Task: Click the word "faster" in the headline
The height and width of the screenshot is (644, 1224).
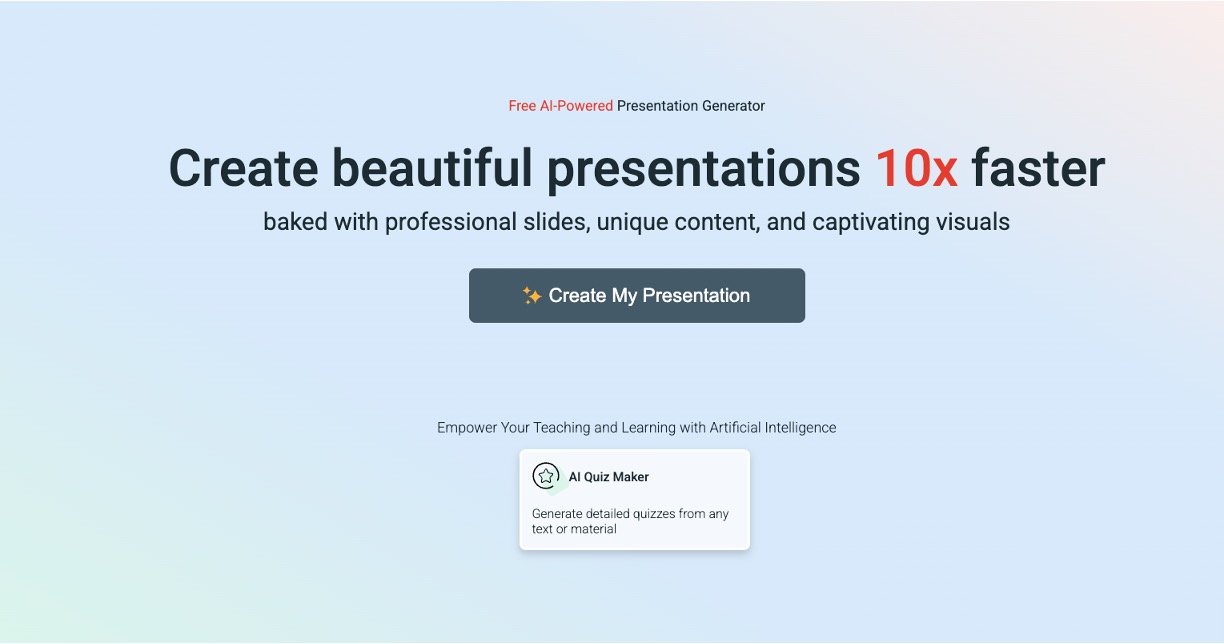Action: pyautogui.click(x=1038, y=168)
